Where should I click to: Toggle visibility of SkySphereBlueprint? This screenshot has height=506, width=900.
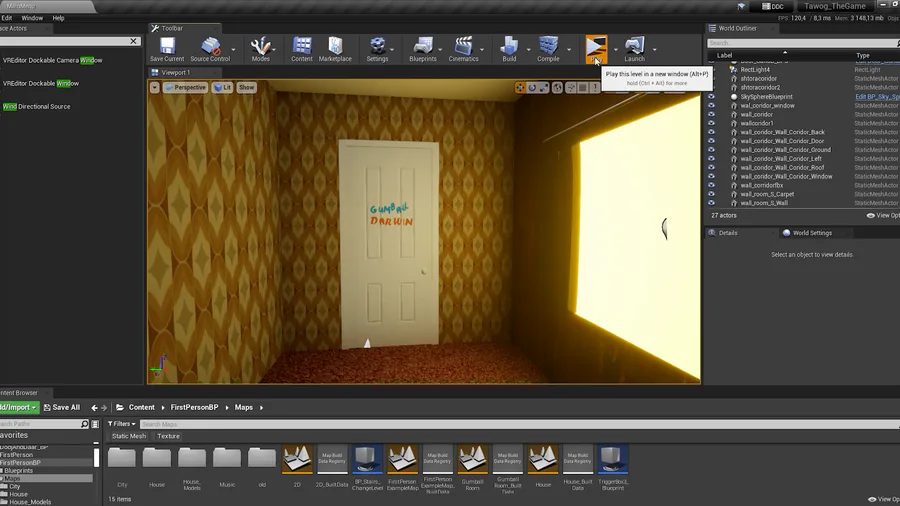[711, 97]
